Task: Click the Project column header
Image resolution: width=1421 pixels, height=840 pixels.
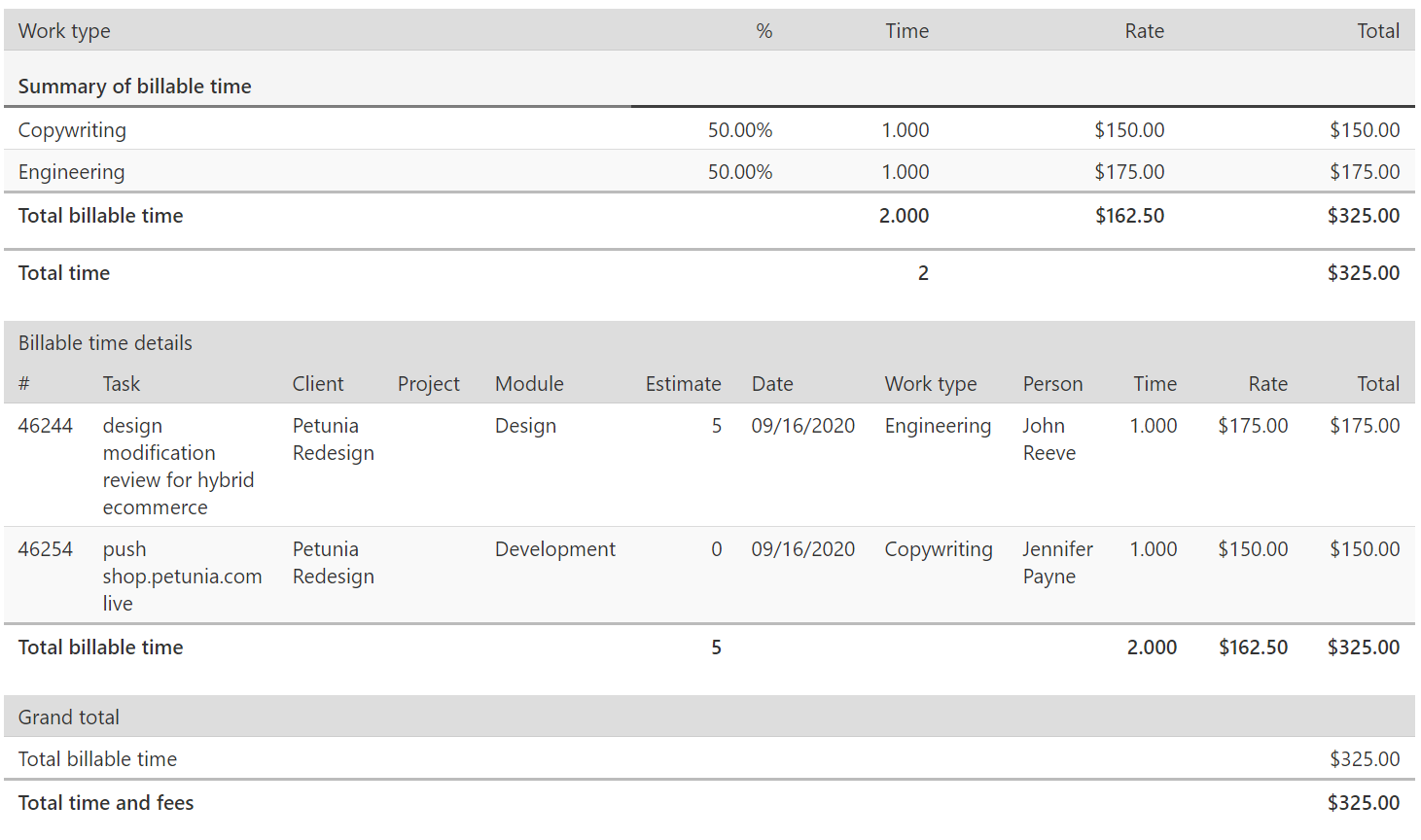Action: pyautogui.click(x=428, y=384)
